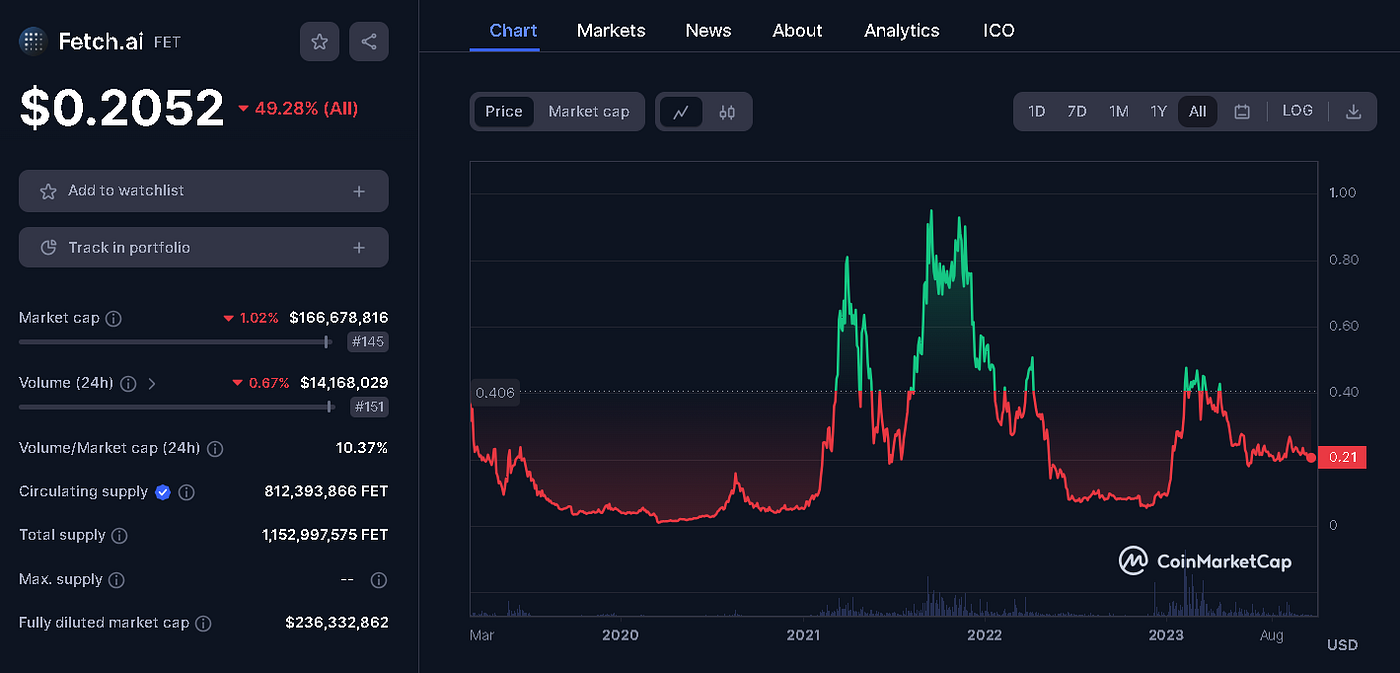Open the Chart tab
Screen dimensions: 1400x673
513,31
